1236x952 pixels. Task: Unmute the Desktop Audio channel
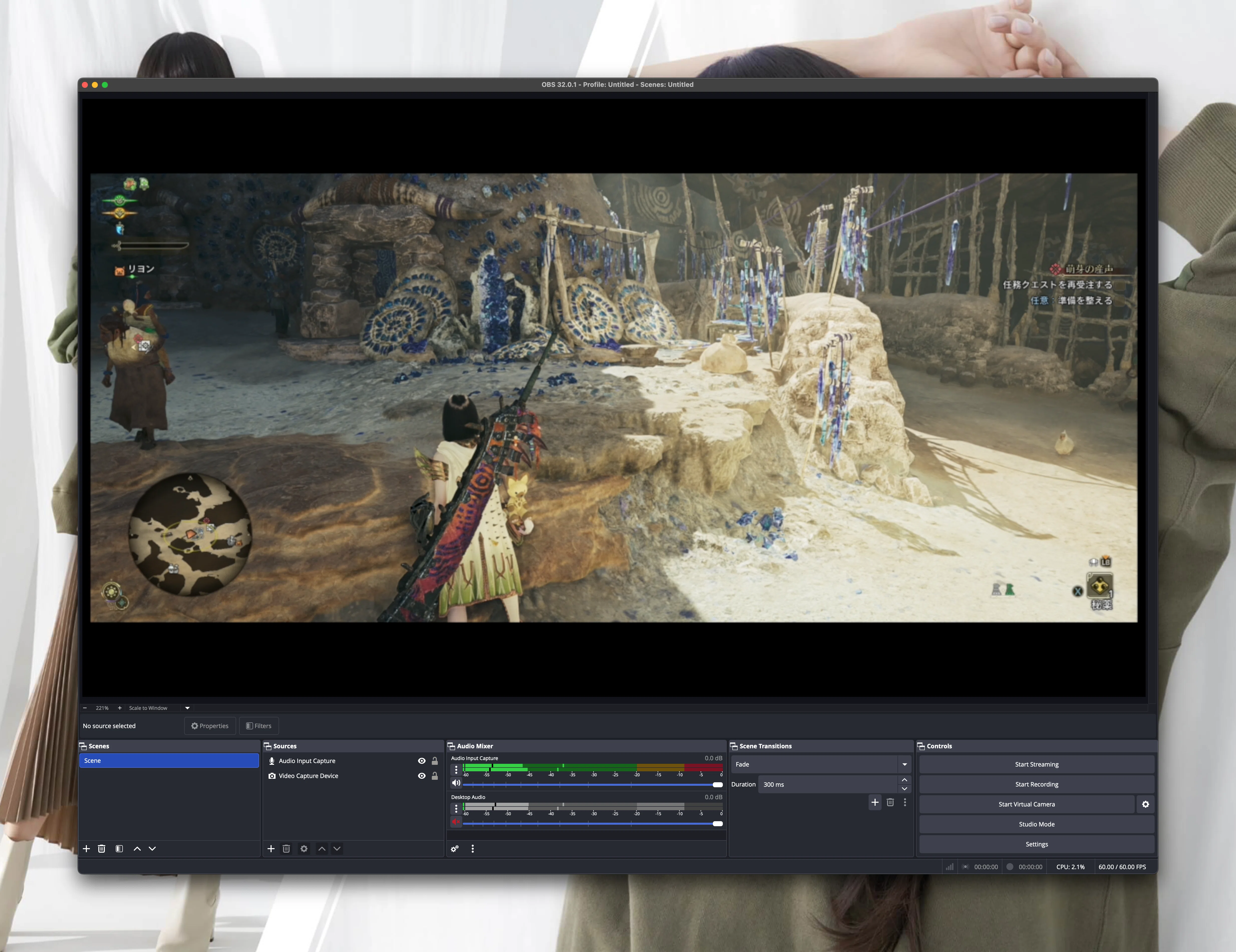click(456, 822)
